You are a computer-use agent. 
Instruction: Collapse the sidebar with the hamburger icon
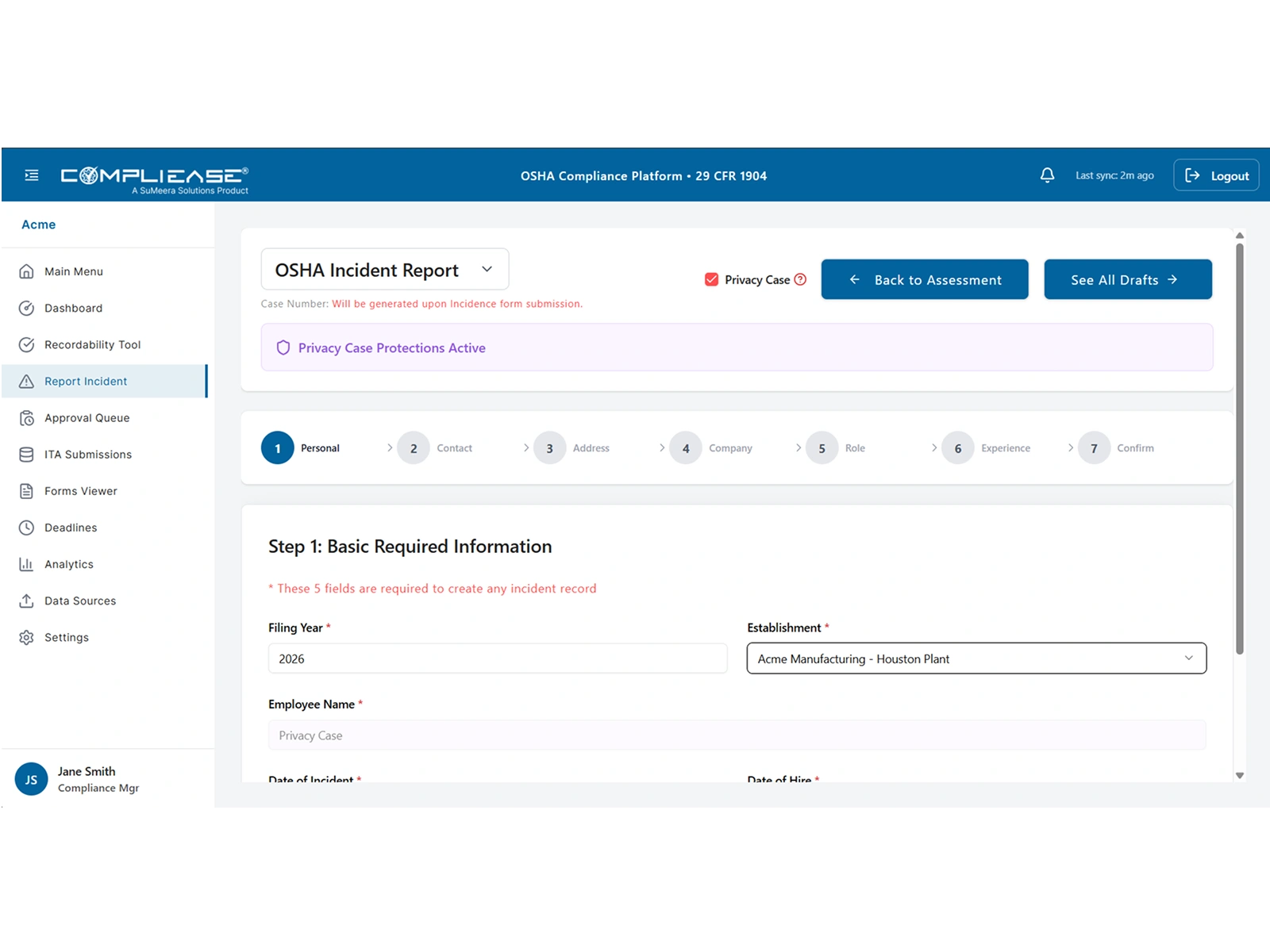coord(32,175)
